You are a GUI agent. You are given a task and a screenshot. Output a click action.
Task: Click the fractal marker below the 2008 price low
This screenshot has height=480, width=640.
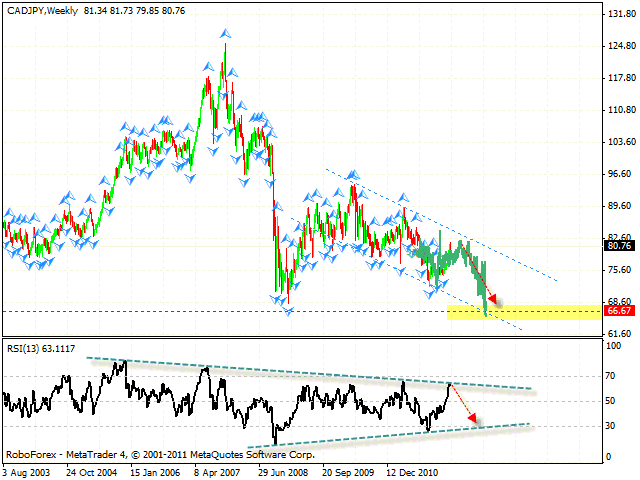click(x=289, y=313)
